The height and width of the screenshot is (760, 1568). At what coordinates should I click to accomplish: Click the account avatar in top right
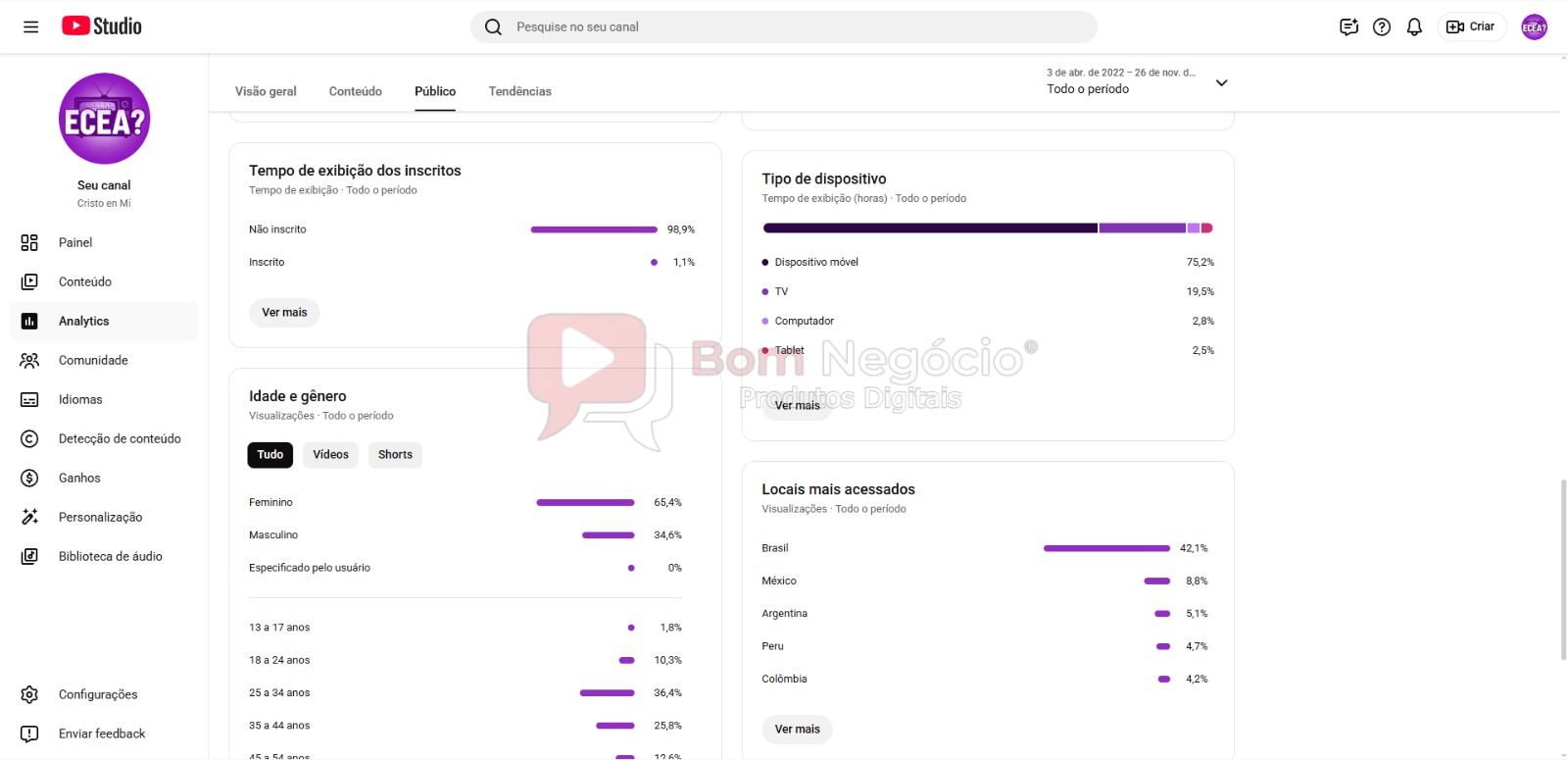pyautogui.click(x=1534, y=27)
